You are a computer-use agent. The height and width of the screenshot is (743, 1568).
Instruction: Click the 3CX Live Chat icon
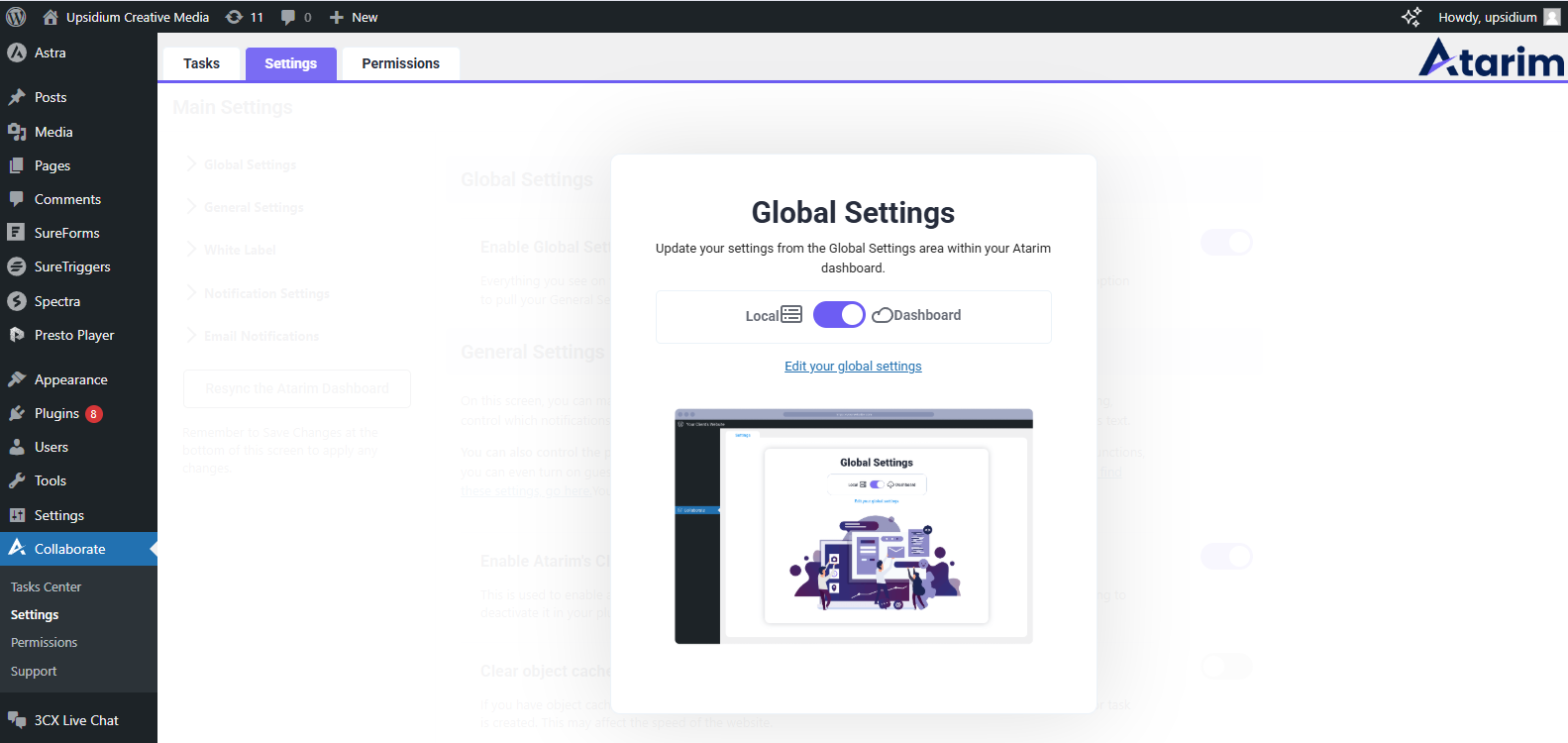pyautogui.click(x=17, y=720)
